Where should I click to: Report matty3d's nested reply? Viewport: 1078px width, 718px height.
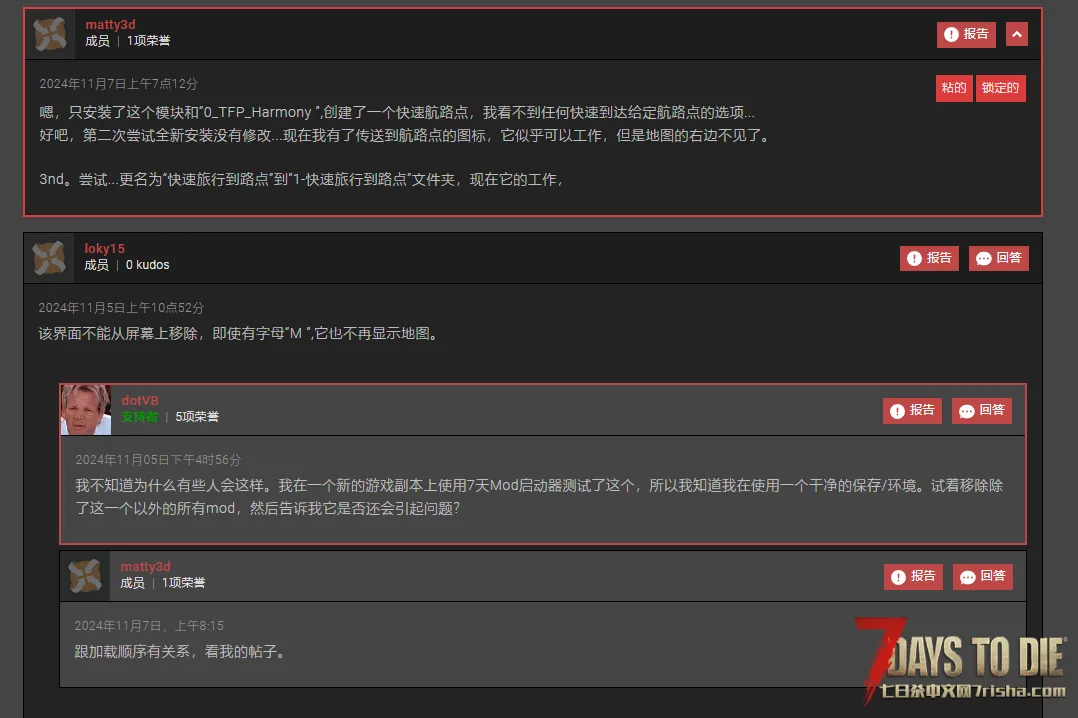pos(913,576)
